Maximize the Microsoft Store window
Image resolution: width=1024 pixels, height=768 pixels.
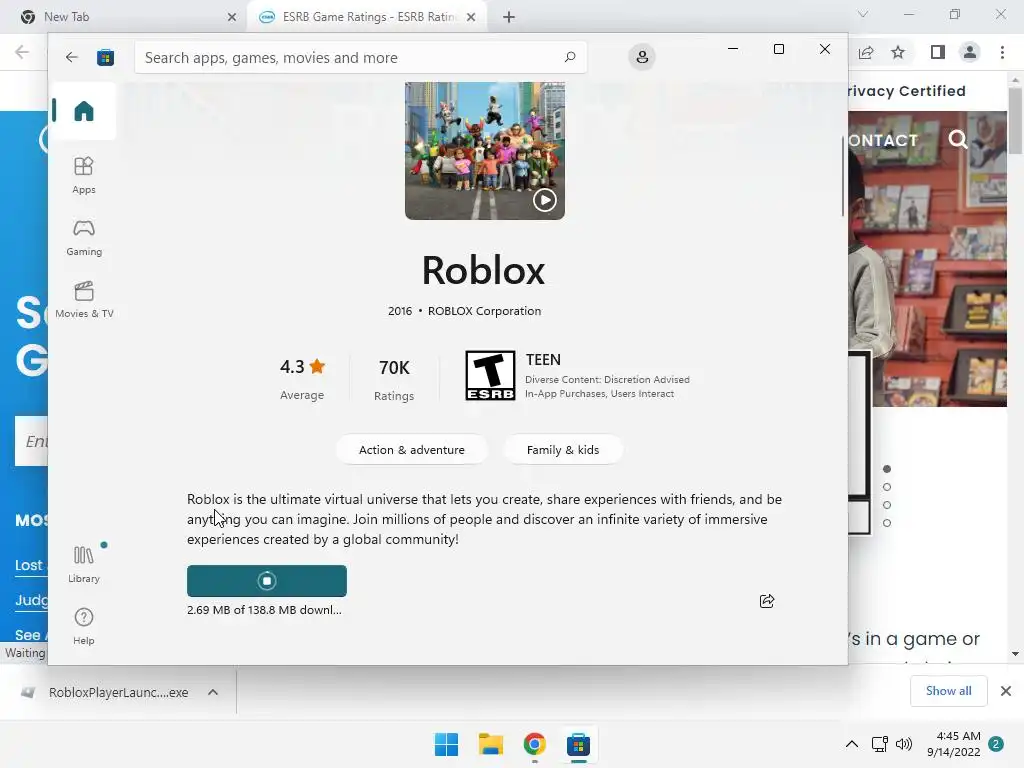click(778, 49)
